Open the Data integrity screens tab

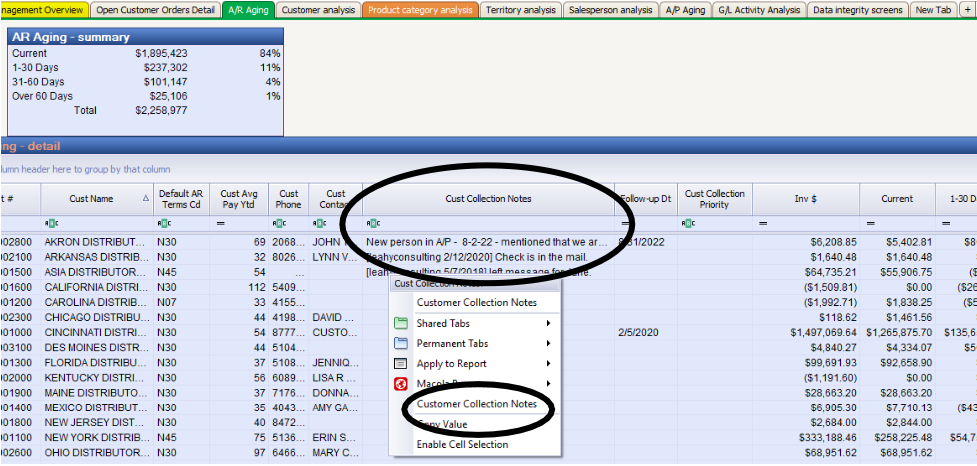pos(857,10)
